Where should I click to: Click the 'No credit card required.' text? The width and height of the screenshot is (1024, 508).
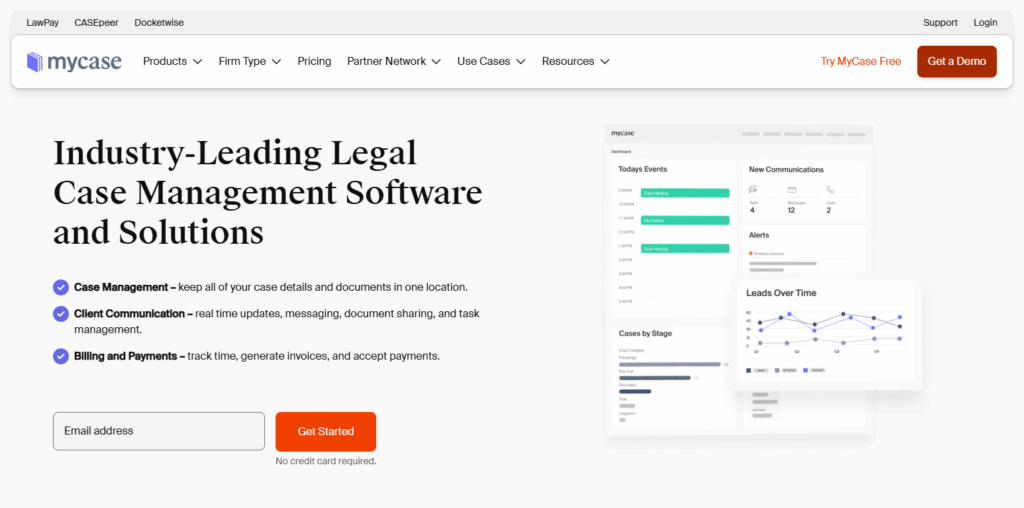pos(326,461)
